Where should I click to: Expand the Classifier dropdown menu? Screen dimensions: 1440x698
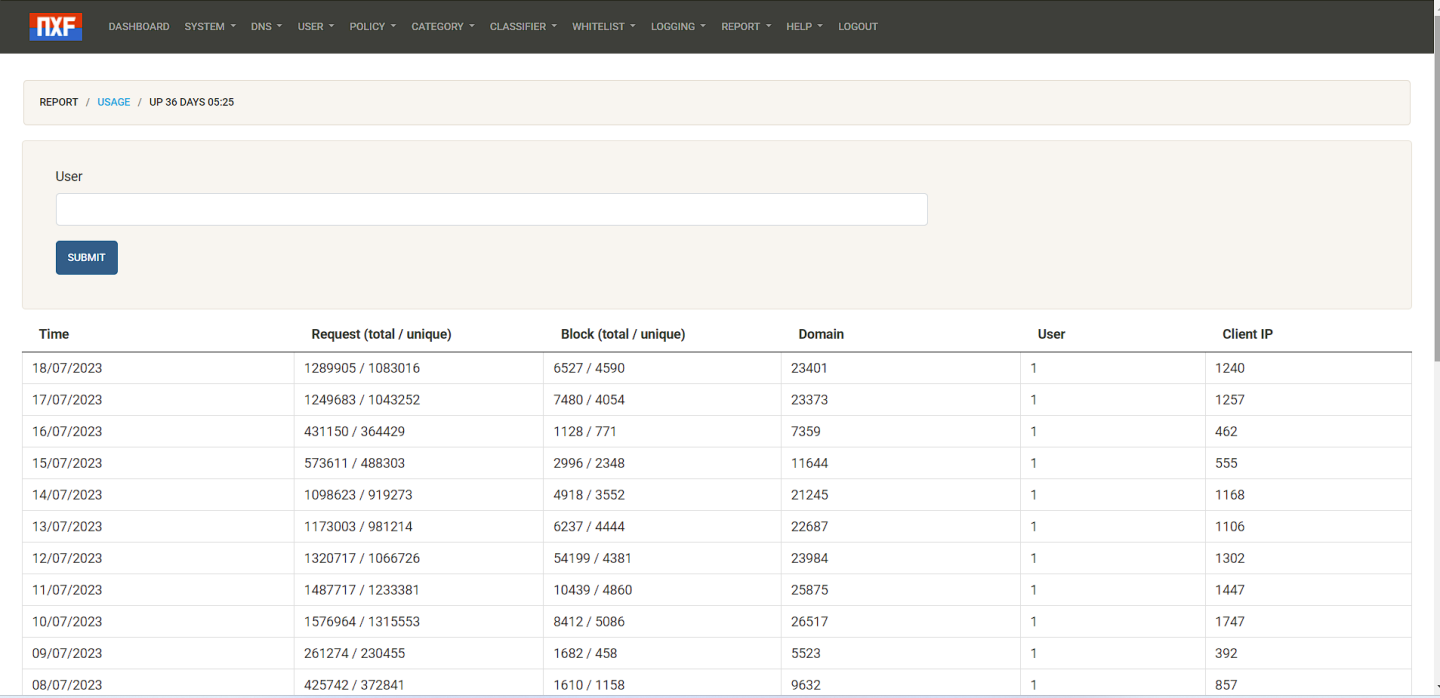click(522, 27)
